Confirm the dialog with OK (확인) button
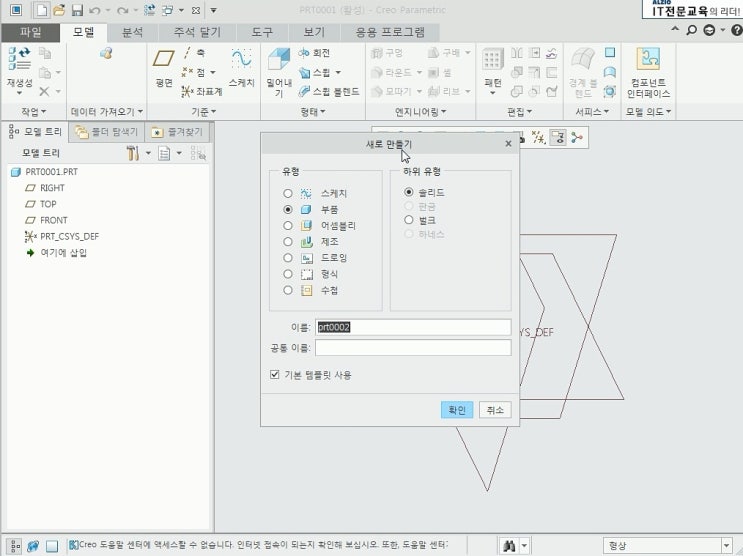Image resolution: width=743 pixels, height=556 pixels. (457, 410)
